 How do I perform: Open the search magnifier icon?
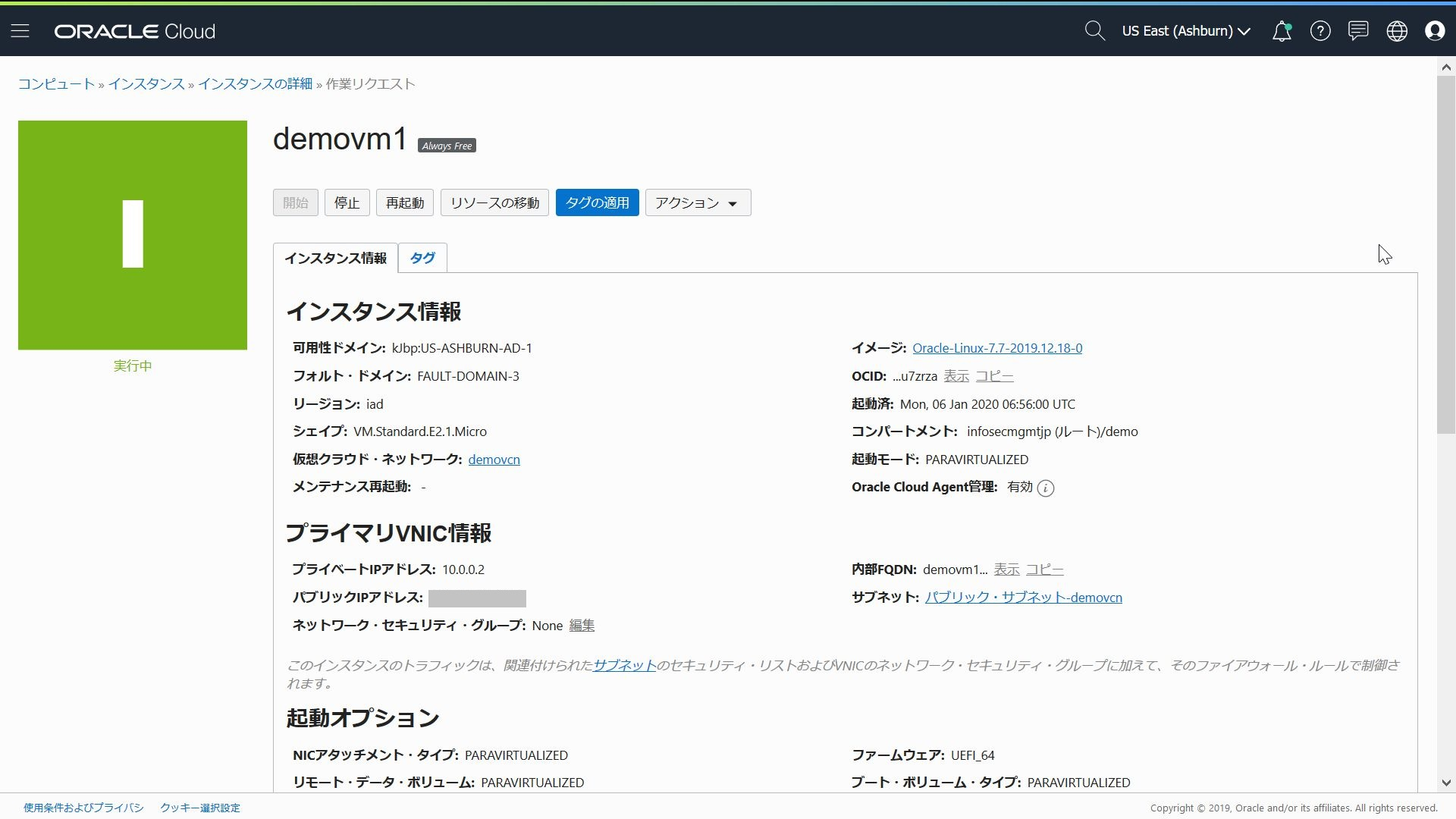tap(1094, 31)
